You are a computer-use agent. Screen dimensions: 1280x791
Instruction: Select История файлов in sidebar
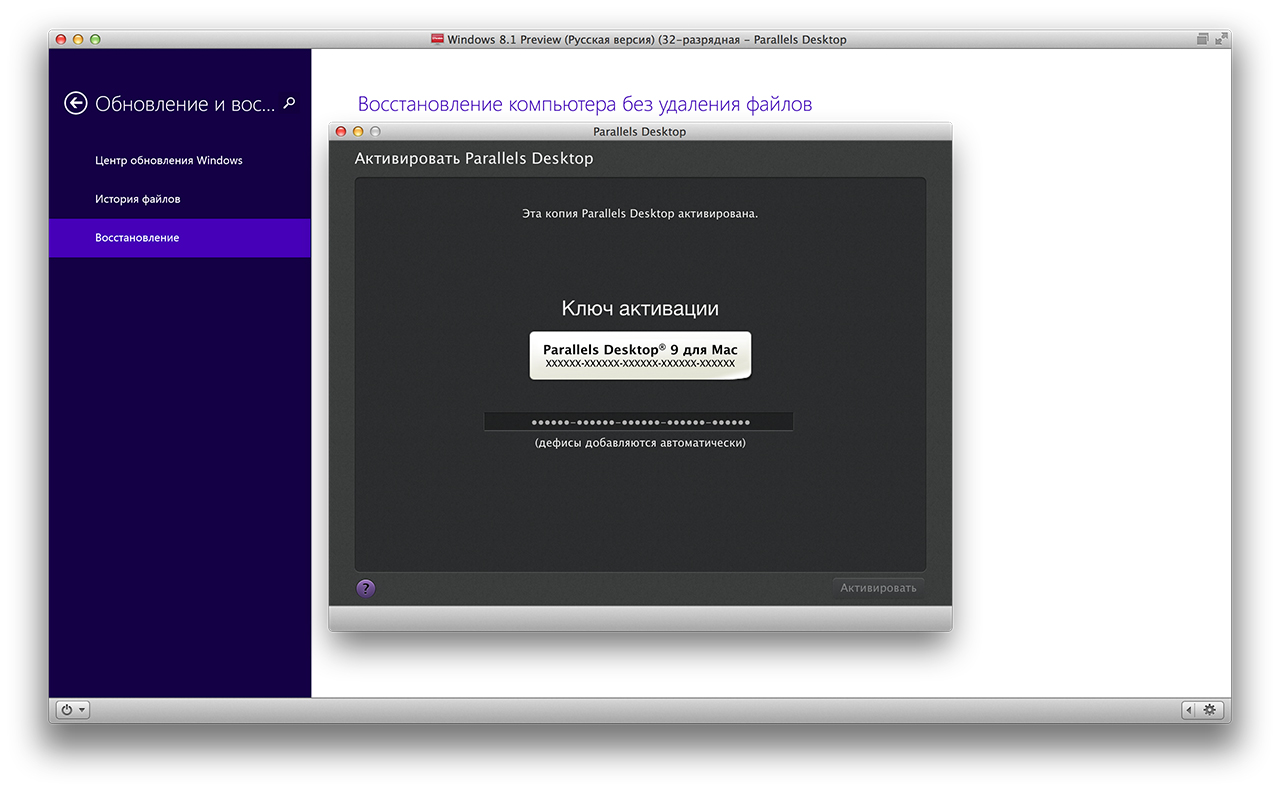138,199
